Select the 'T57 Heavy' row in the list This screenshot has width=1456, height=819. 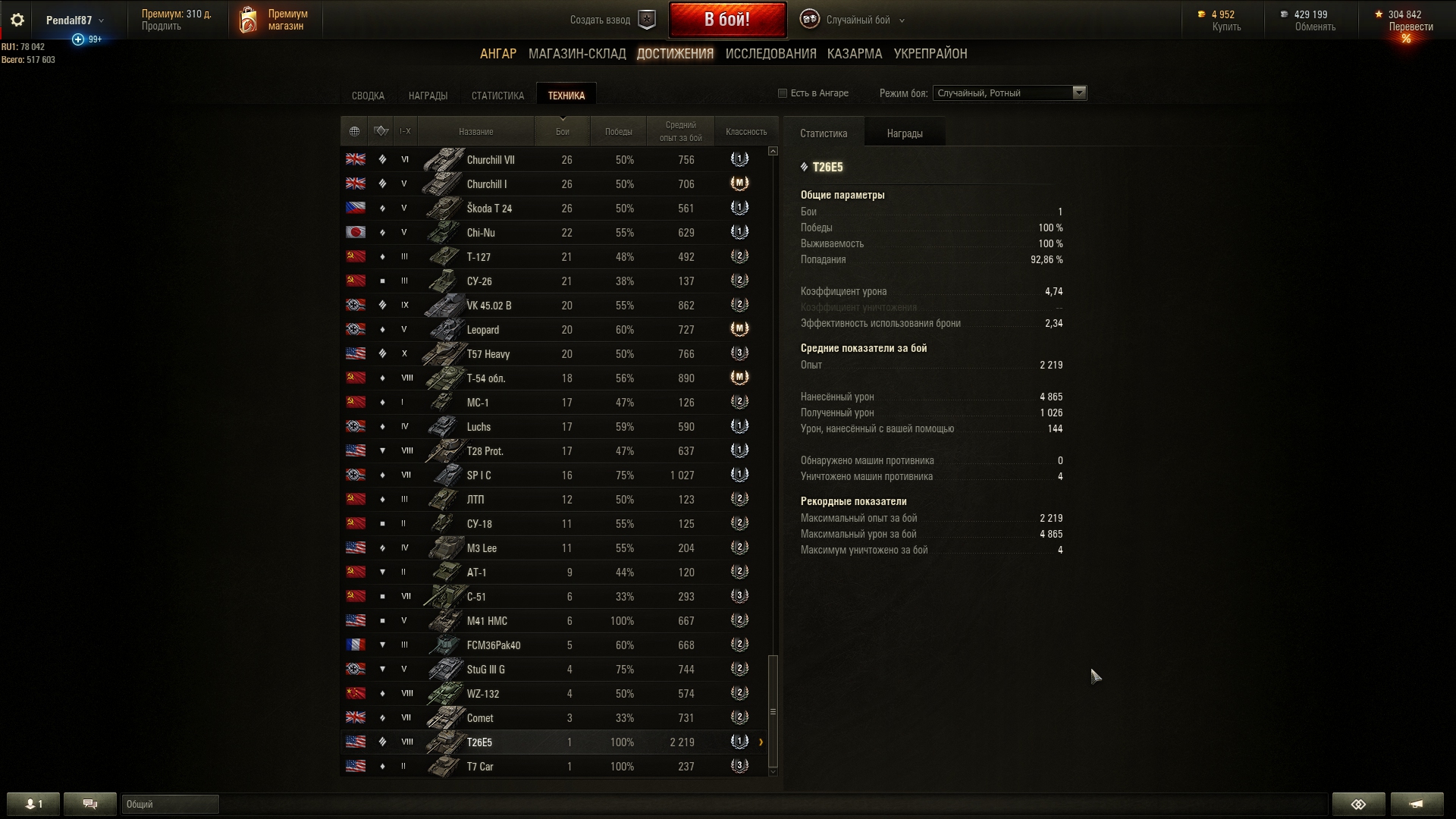point(554,354)
